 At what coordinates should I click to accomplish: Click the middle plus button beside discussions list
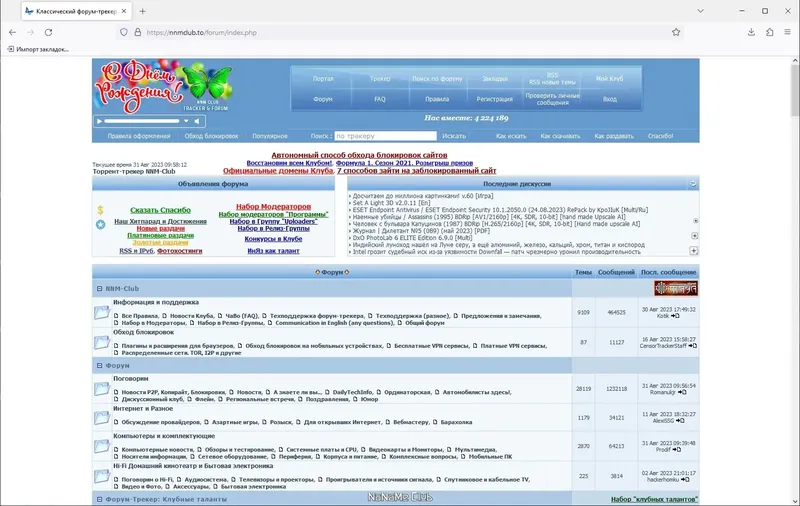pyautogui.click(x=694, y=236)
